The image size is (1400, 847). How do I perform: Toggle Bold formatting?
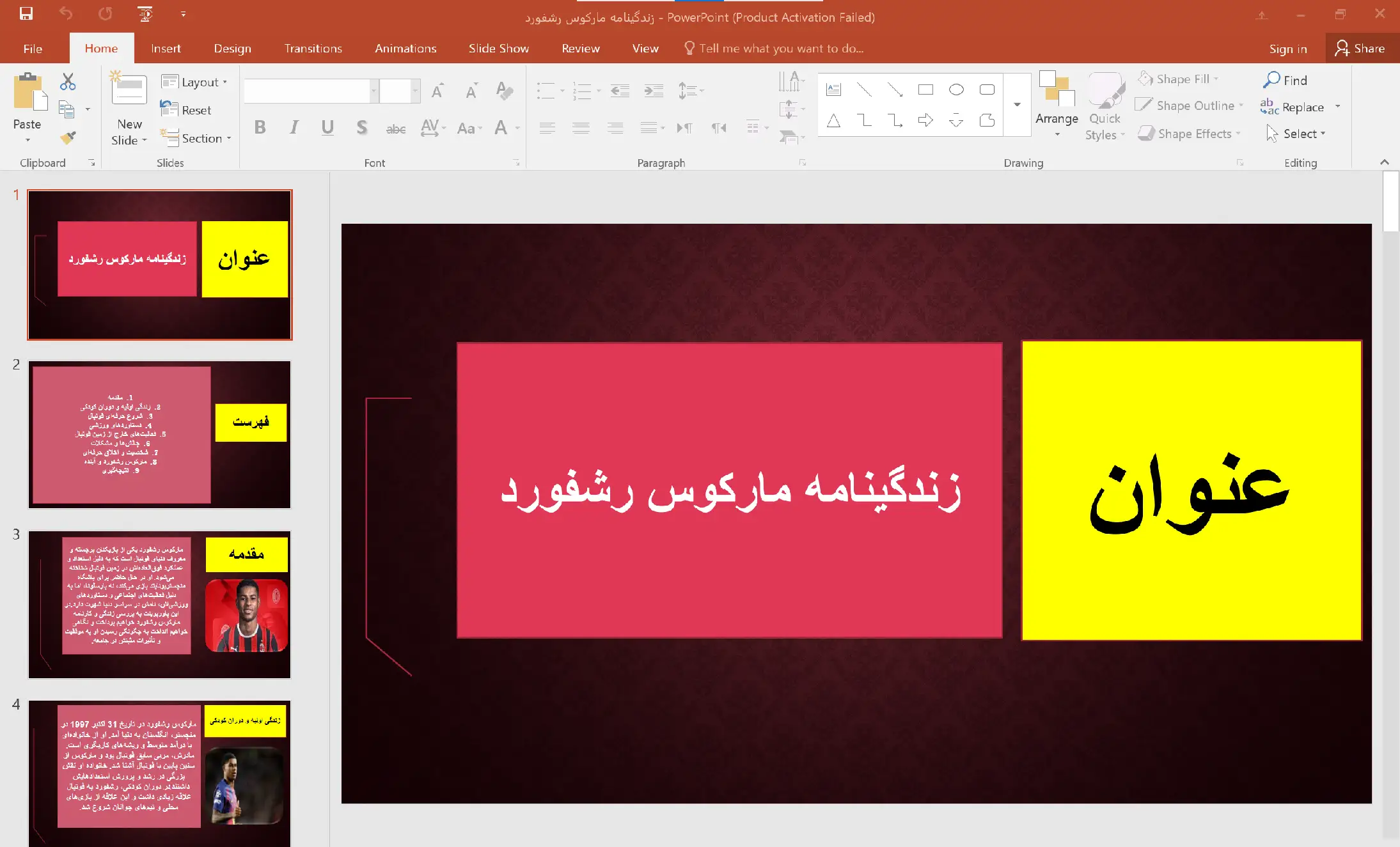click(260, 127)
